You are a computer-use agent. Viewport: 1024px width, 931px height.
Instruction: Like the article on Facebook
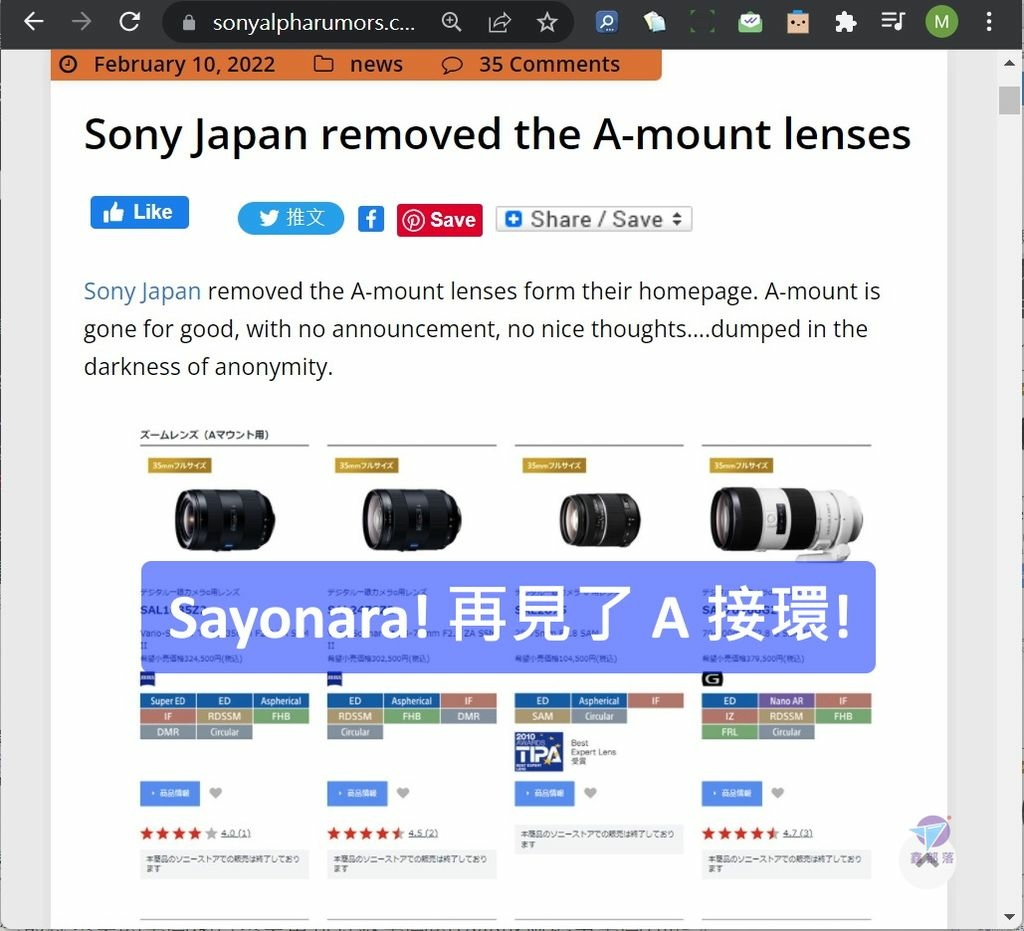click(139, 212)
